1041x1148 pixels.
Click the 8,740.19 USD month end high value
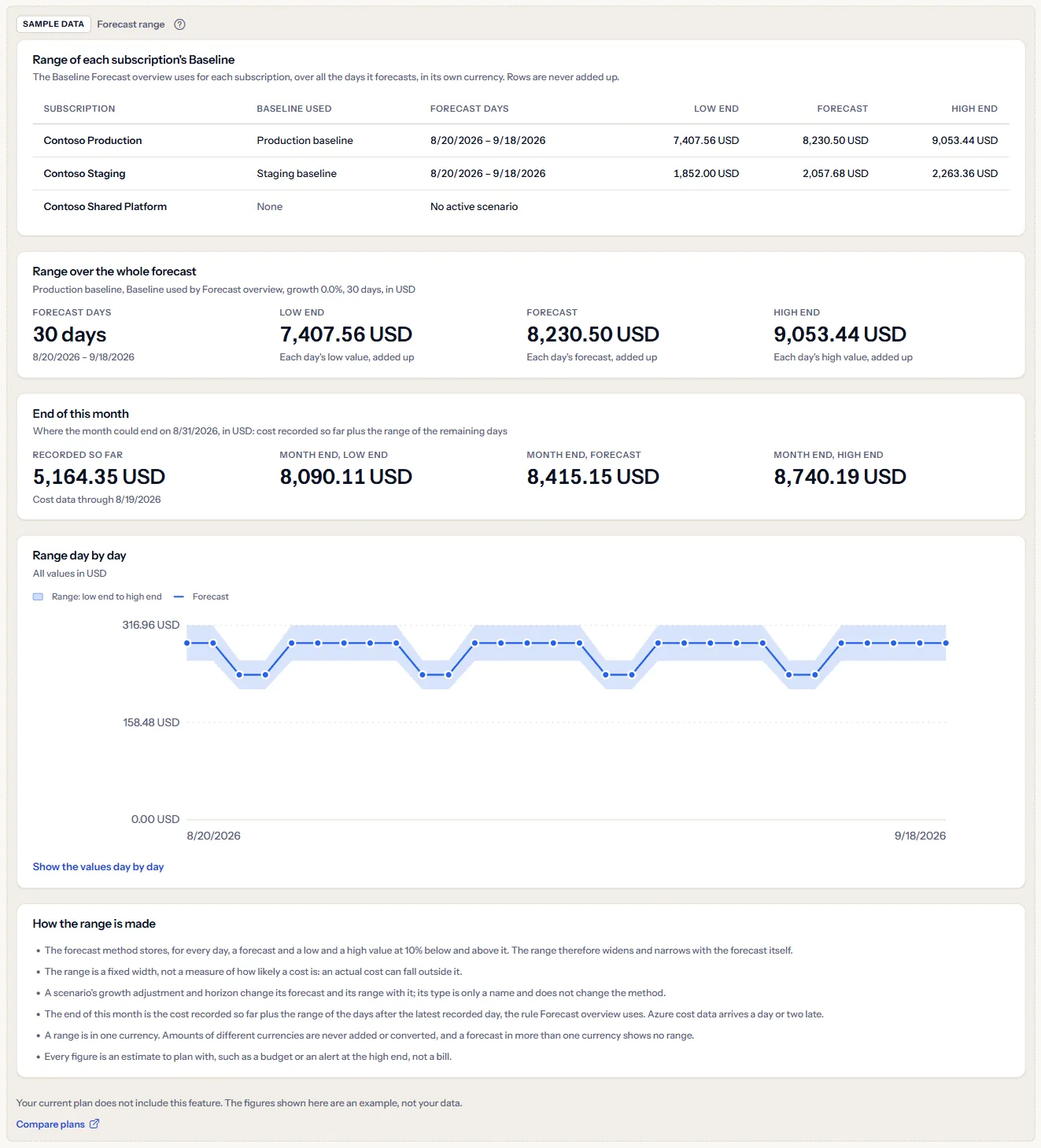pos(840,477)
